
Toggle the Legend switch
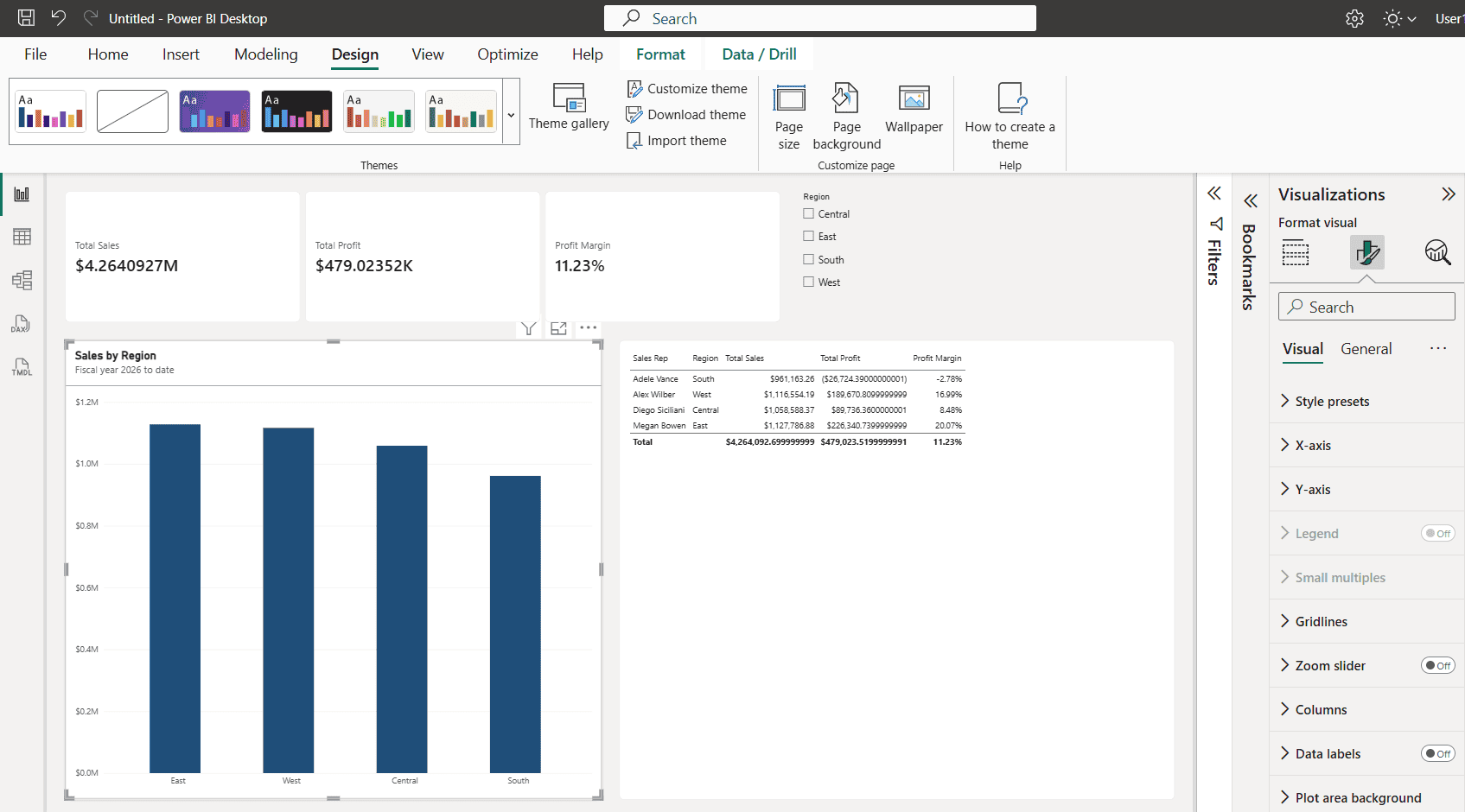point(1438,534)
